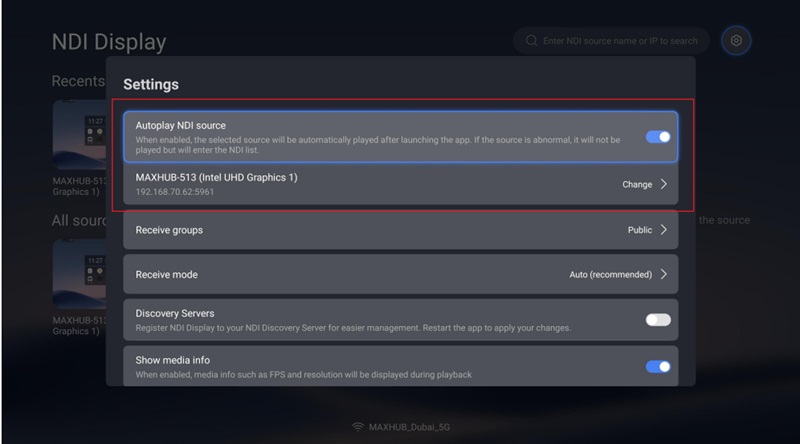Click the Wi-Fi status icon
Screen dimensions: 800x444
pyautogui.click(x=357, y=428)
